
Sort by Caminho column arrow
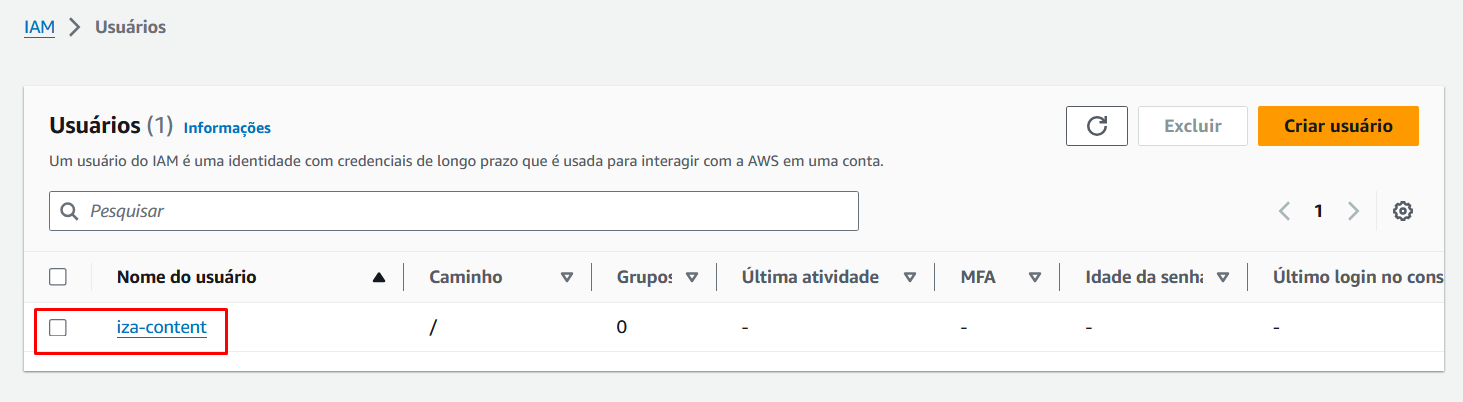pos(567,278)
